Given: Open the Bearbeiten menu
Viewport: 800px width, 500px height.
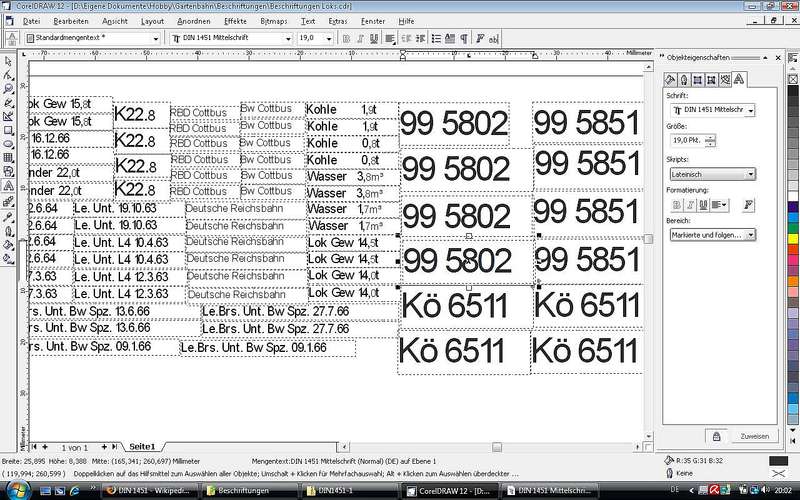Looking at the screenshot, I should (71, 21).
